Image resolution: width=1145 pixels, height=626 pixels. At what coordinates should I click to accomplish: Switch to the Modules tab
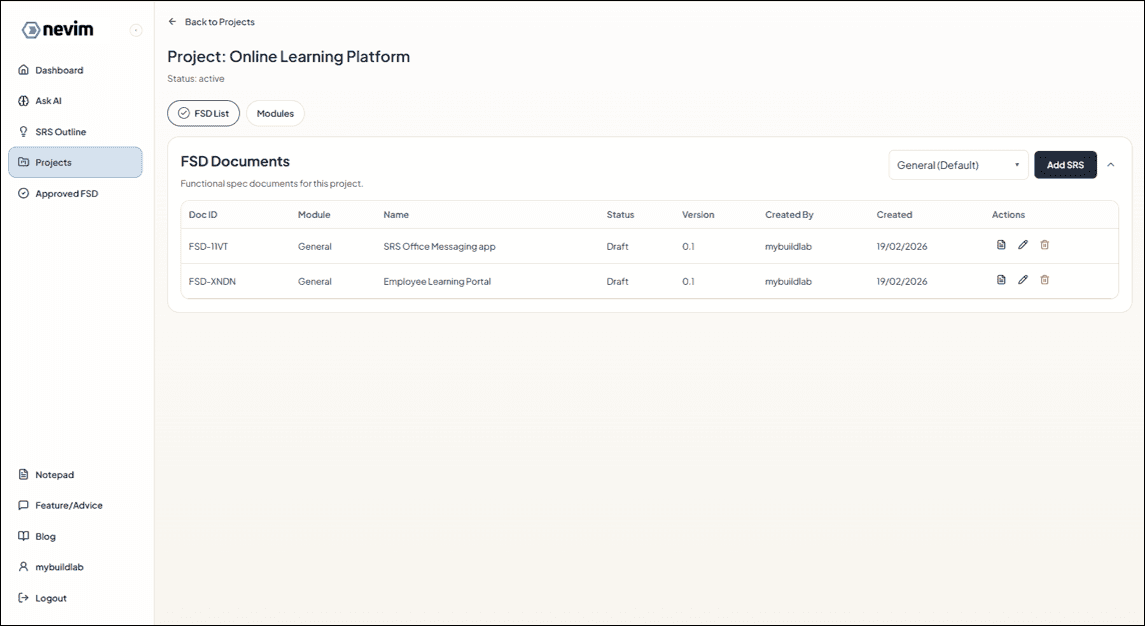[x=275, y=114]
